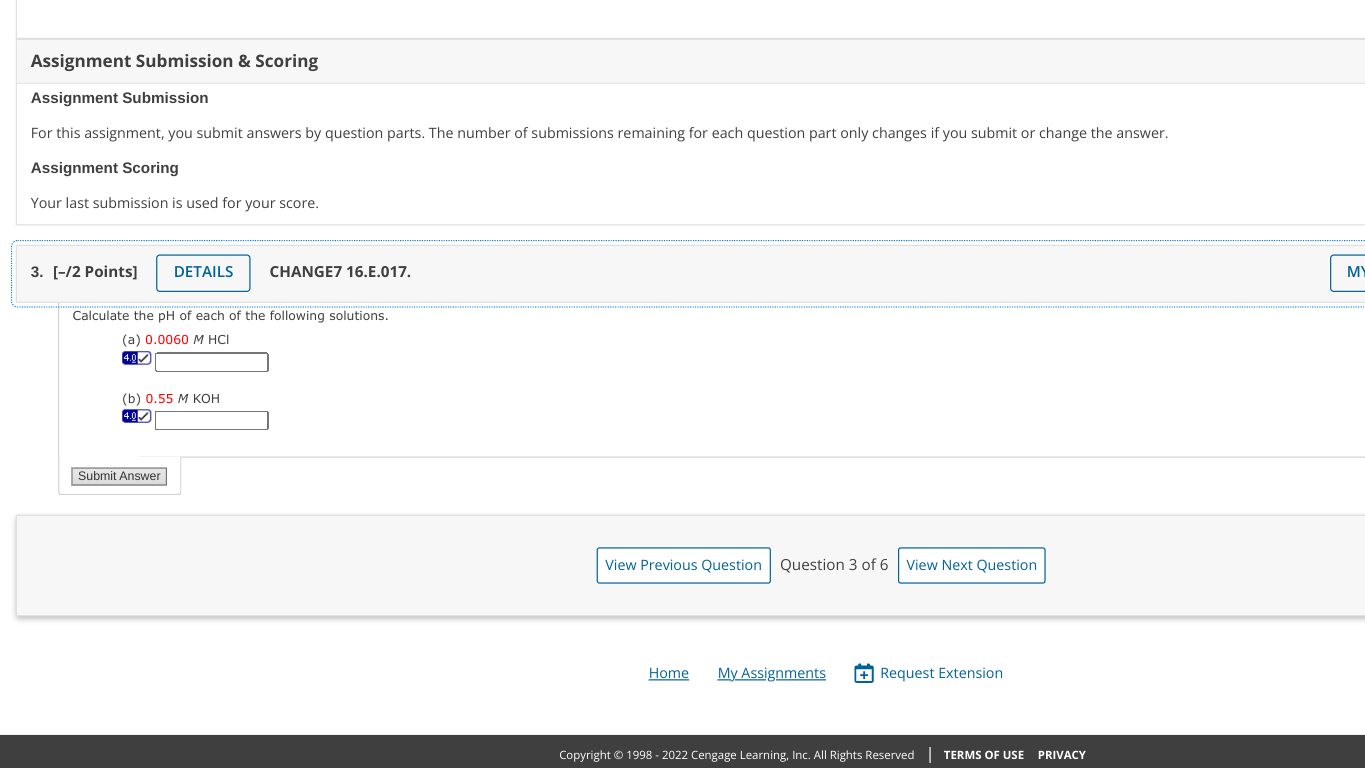The width and height of the screenshot is (1365, 768).
Task: Click Request Extension
Action: pyautogui.click(x=941, y=673)
